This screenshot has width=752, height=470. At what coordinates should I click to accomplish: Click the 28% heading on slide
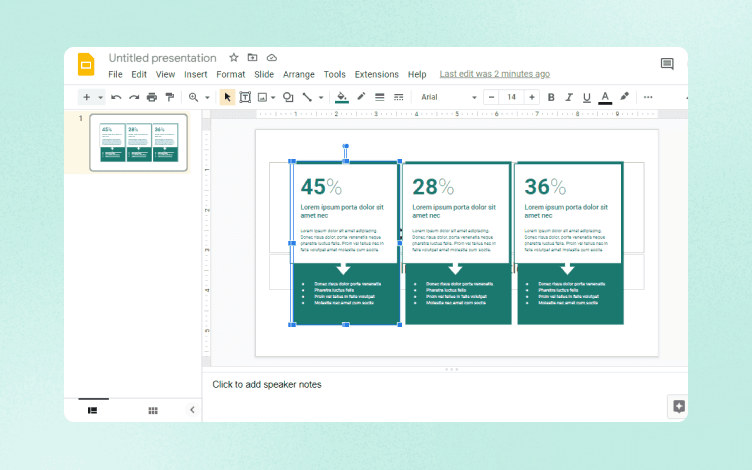pyautogui.click(x=433, y=187)
